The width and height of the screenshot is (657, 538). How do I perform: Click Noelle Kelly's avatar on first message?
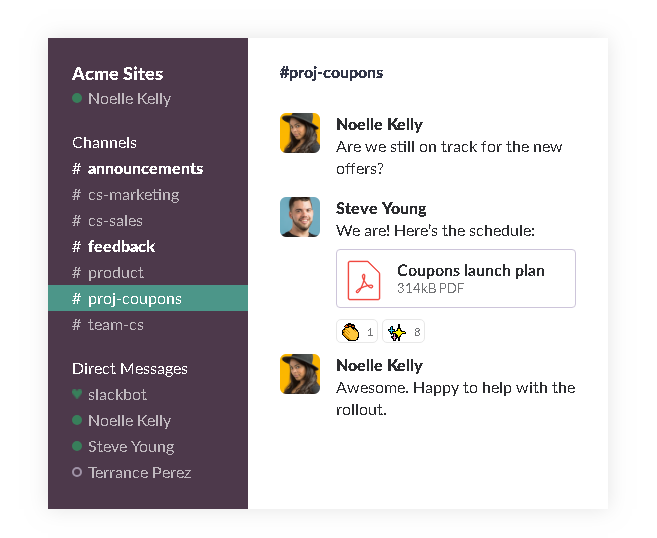[300, 133]
